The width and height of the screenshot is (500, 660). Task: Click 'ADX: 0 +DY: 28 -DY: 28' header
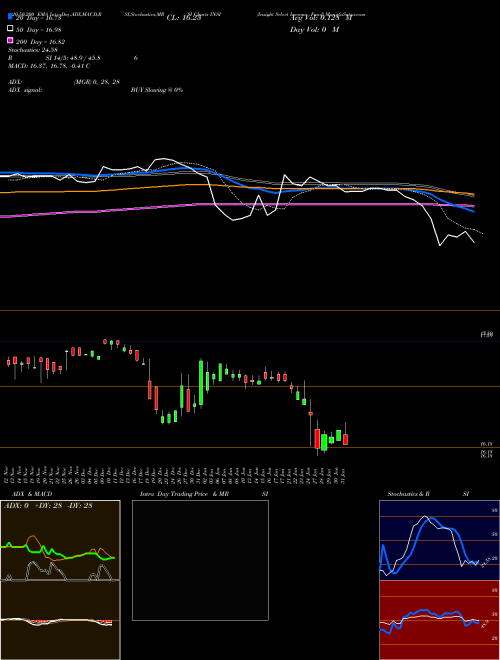coord(48,506)
